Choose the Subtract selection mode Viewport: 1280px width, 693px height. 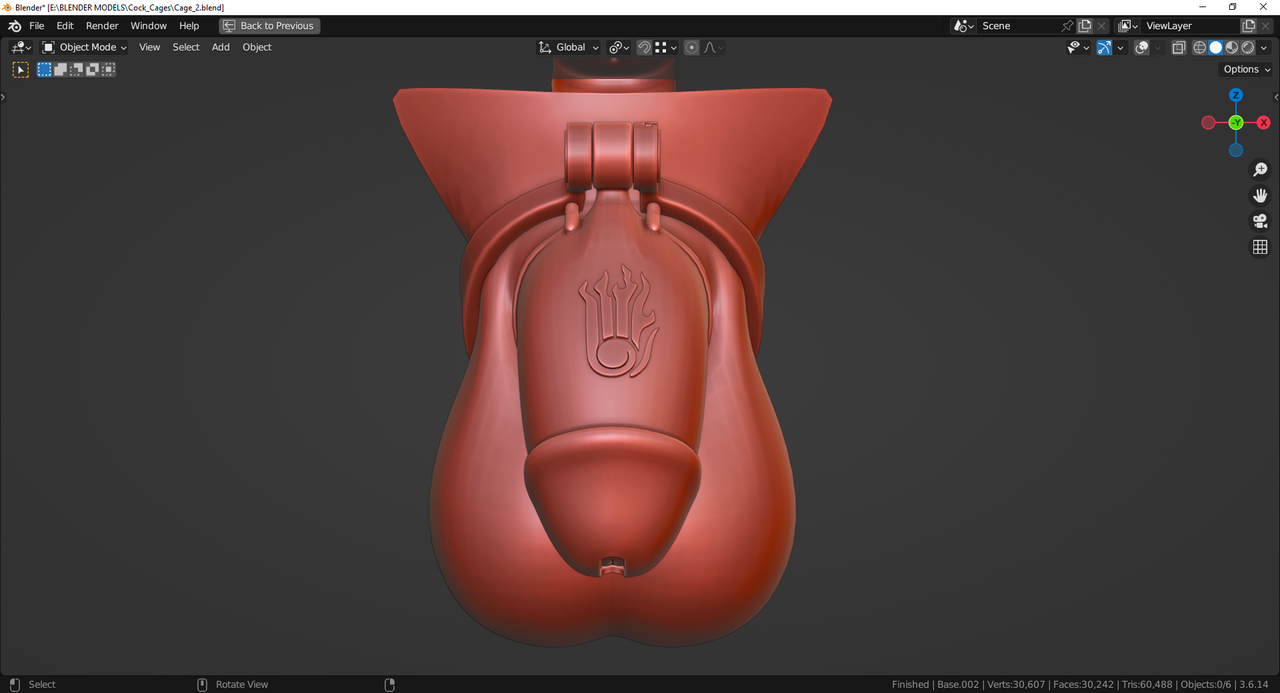[76, 69]
